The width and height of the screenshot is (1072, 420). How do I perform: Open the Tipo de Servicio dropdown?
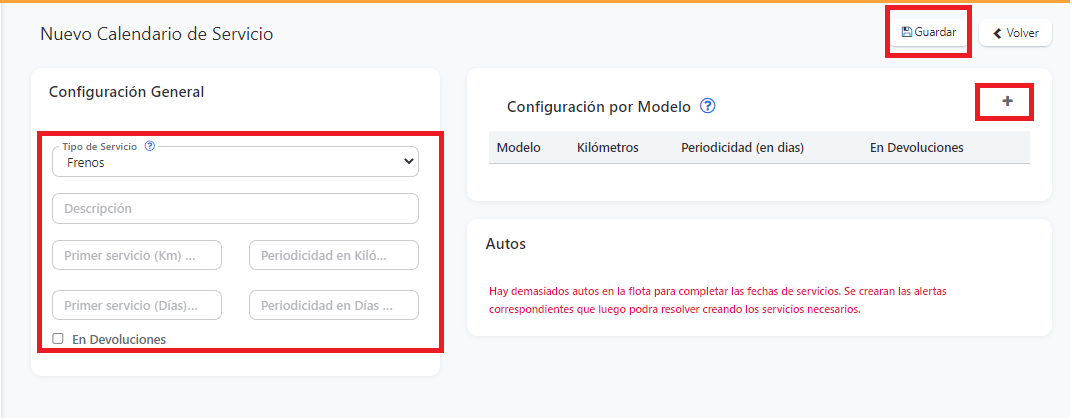[235, 162]
